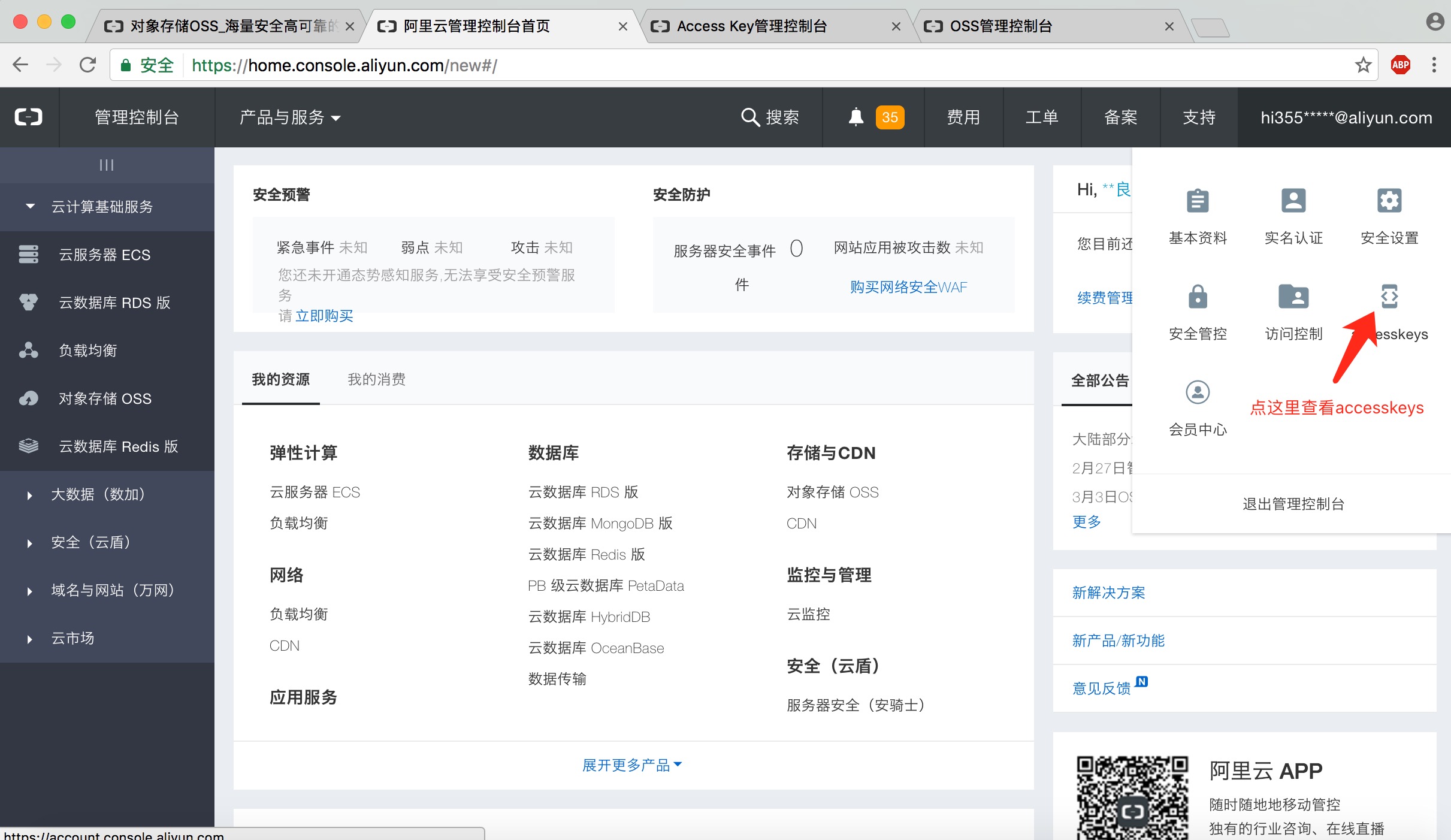Viewport: 1451px width, 840px height.
Task: Click 对象存储 OSS cloud icon in sidebar
Action: [28, 398]
